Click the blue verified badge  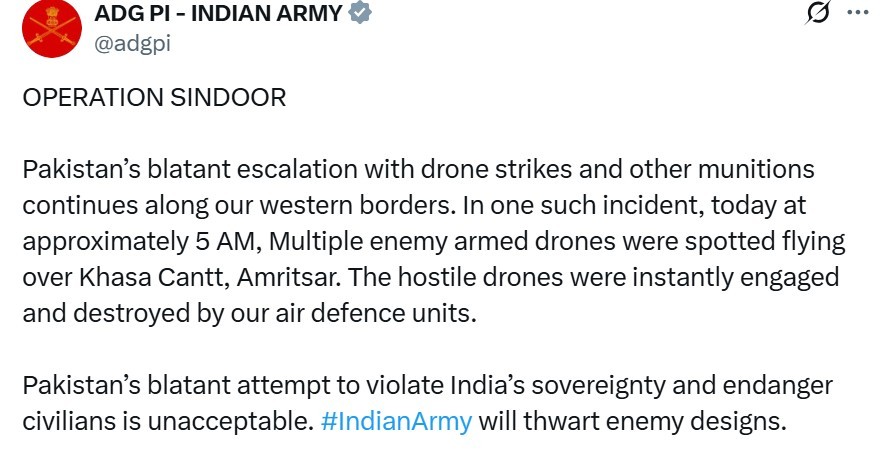tap(360, 12)
